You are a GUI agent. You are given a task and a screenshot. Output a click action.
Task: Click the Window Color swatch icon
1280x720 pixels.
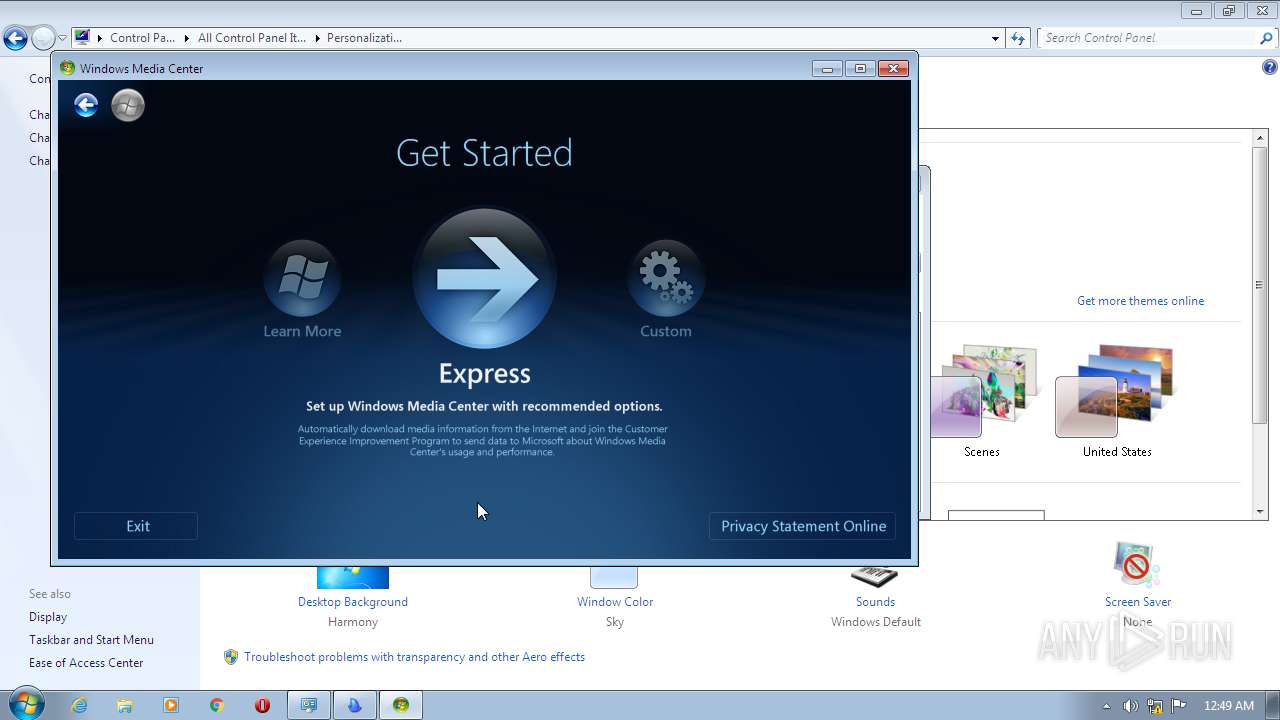(x=614, y=577)
